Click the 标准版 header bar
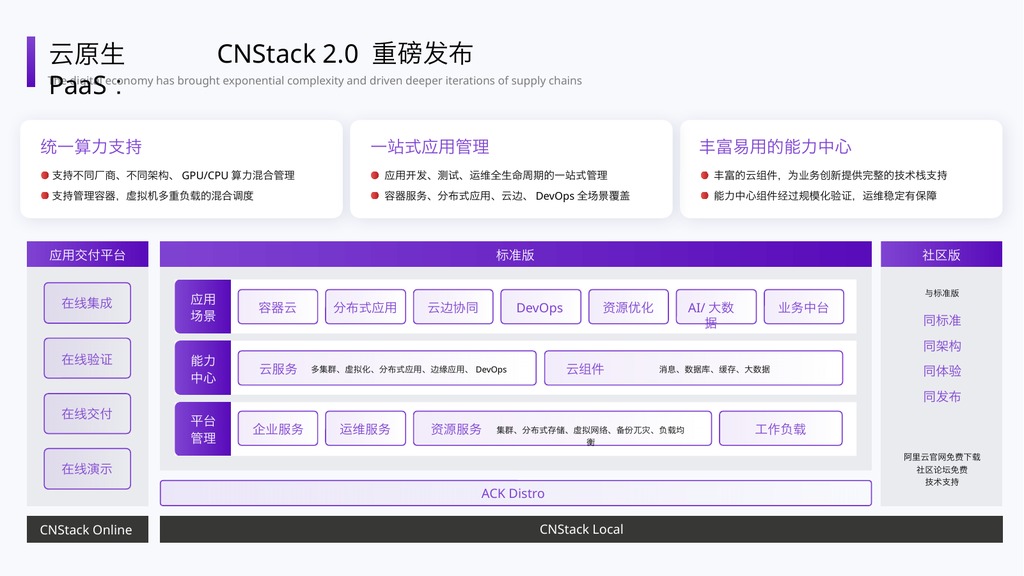Image resolution: width=1024 pixels, height=576 pixels. (515, 255)
